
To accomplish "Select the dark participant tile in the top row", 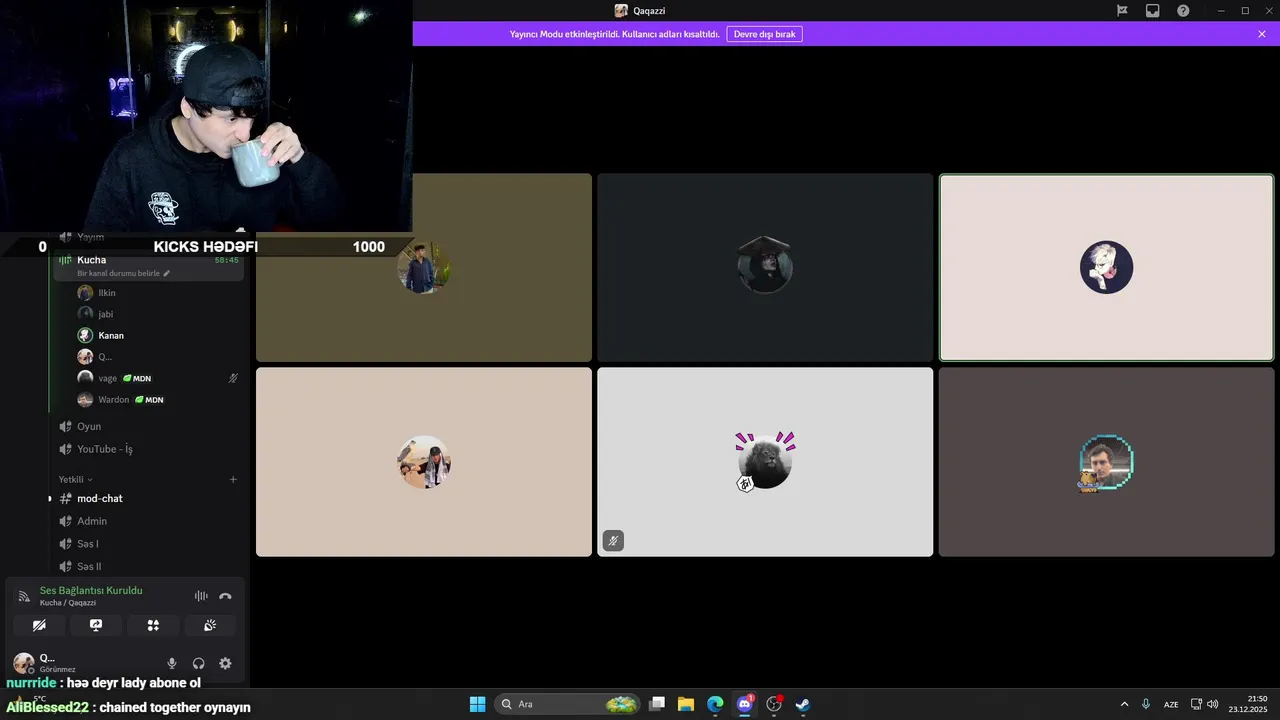I will [765, 268].
